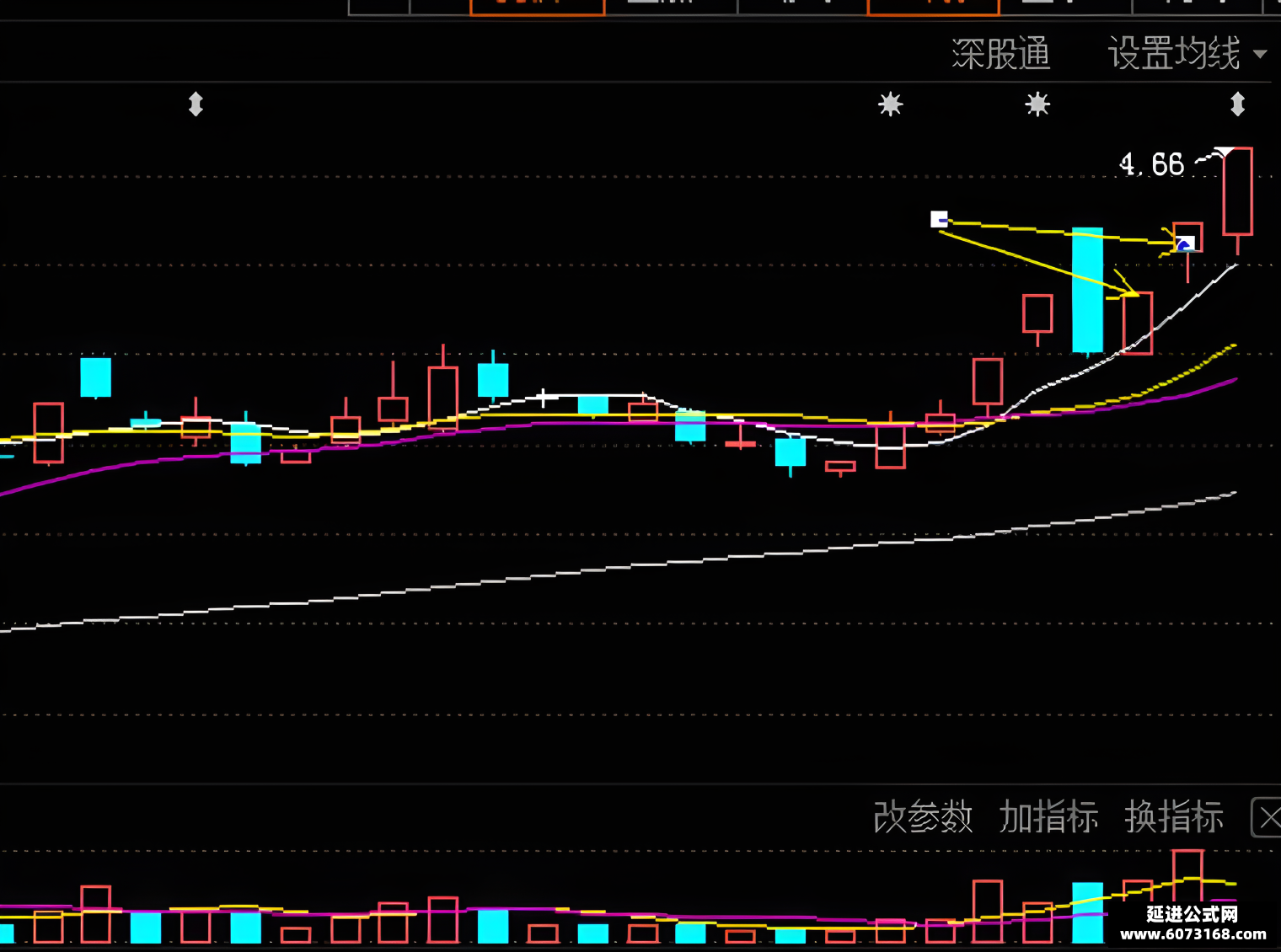Click 换指标 to switch indicator
The width and height of the screenshot is (1281, 952).
coord(1174,817)
